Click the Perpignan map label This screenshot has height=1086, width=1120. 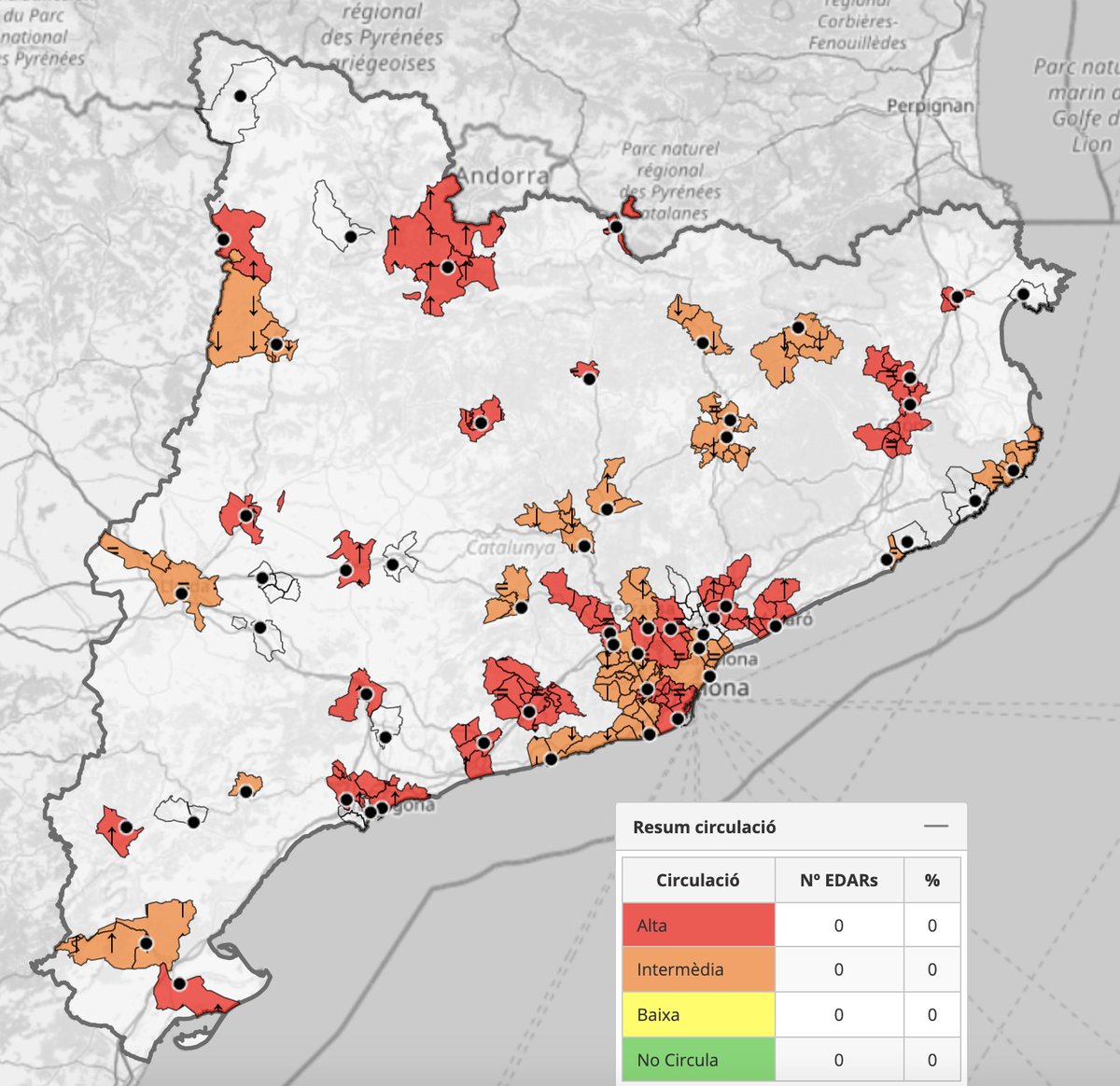pos(930,105)
